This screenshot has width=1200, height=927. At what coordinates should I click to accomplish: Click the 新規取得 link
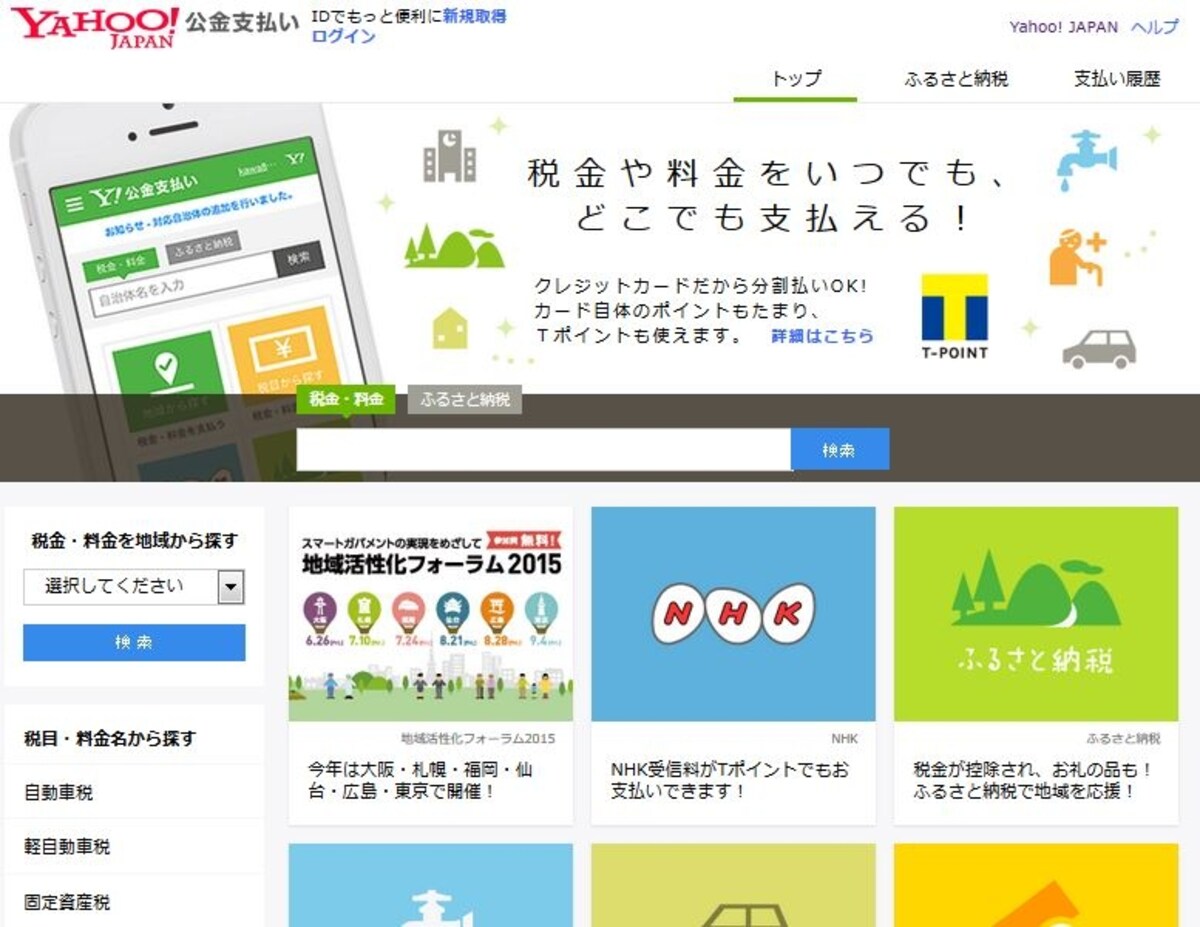[475, 16]
